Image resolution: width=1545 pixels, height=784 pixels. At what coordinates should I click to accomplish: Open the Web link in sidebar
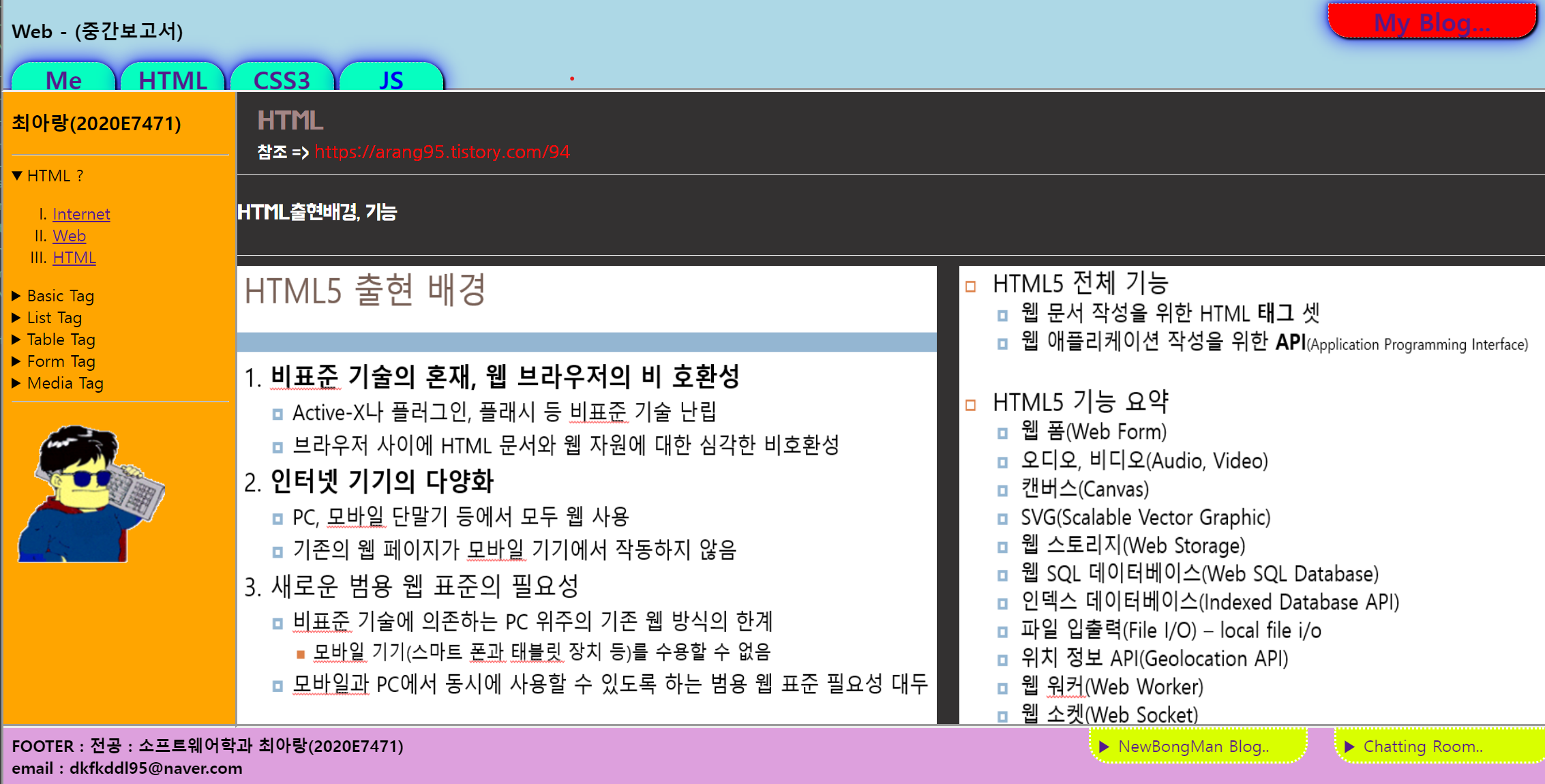coord(69,236)
